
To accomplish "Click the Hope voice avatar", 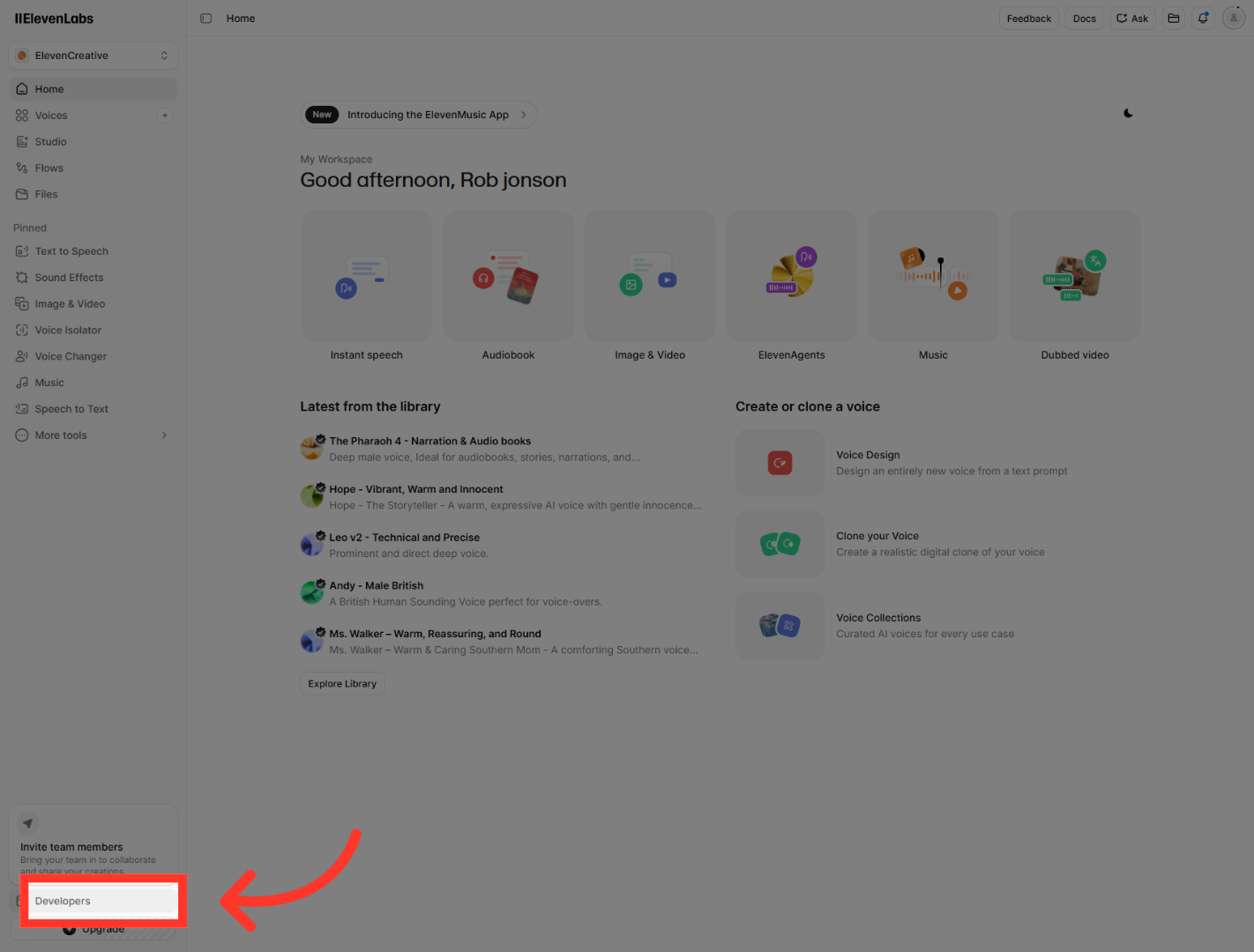I will pyautogui.click(x=312, y=496).
